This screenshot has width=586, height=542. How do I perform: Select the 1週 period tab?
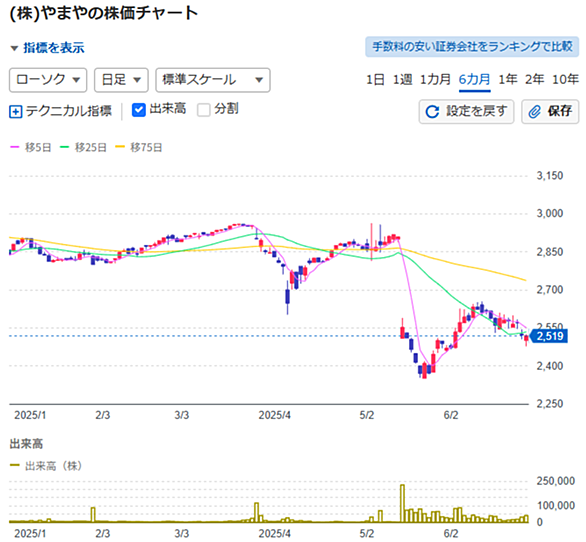coord(403,79)
